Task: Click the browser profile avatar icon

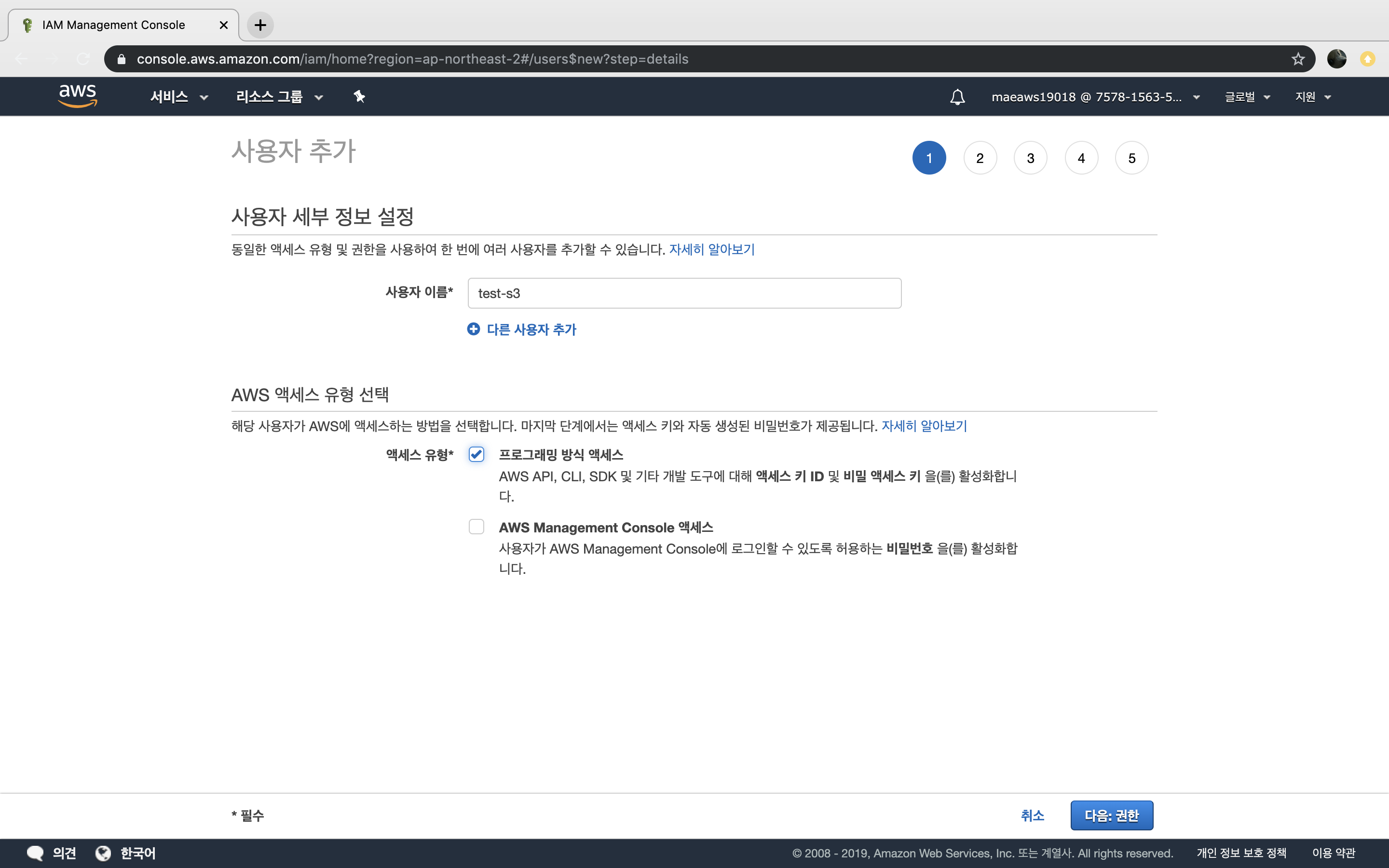Action: click(1336, 59)
